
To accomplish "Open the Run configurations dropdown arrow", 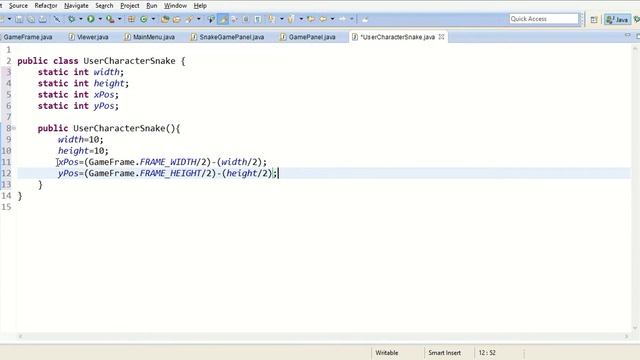I will pos(100,19).
